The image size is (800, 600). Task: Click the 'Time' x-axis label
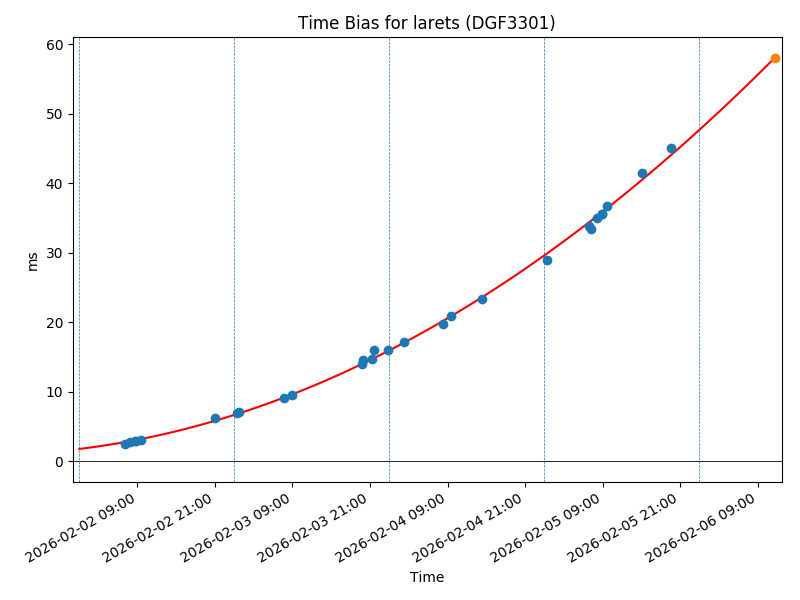point(426,577)
